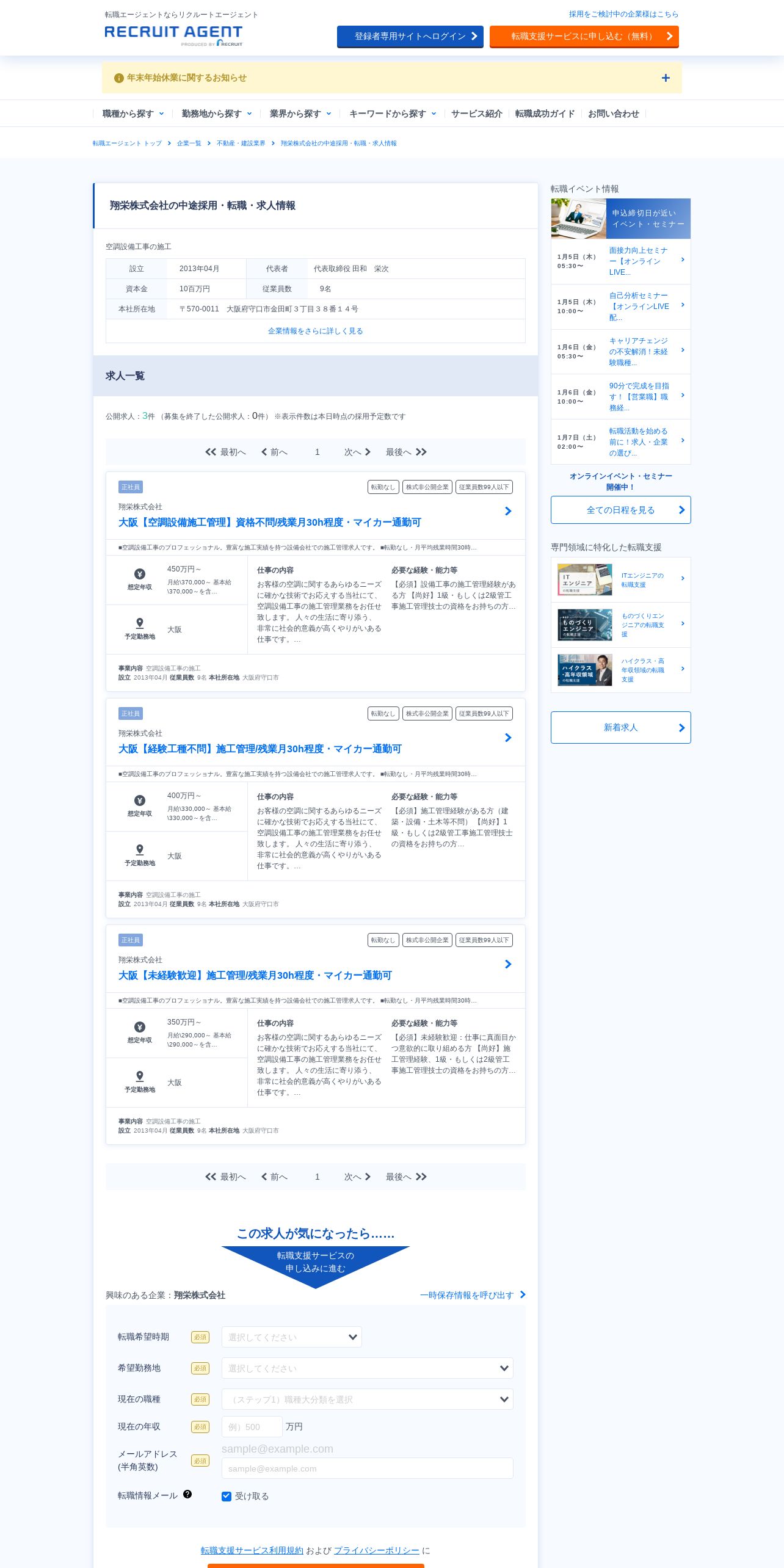Click the top 前へ pager arrow
The image size is (784, 1568).
(x=274, y=452)
